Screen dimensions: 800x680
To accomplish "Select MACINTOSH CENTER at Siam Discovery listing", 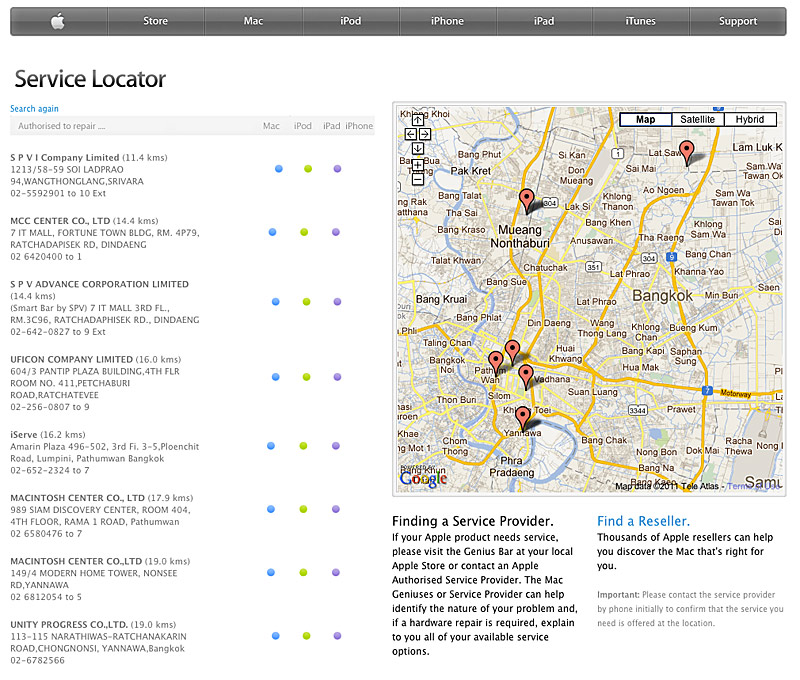I will pos(102,516).
